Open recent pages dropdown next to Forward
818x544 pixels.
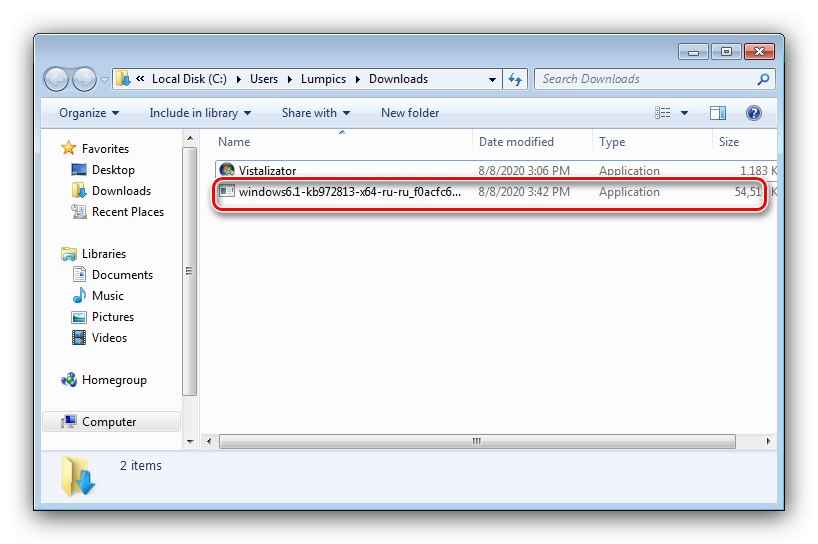(104, 80)
